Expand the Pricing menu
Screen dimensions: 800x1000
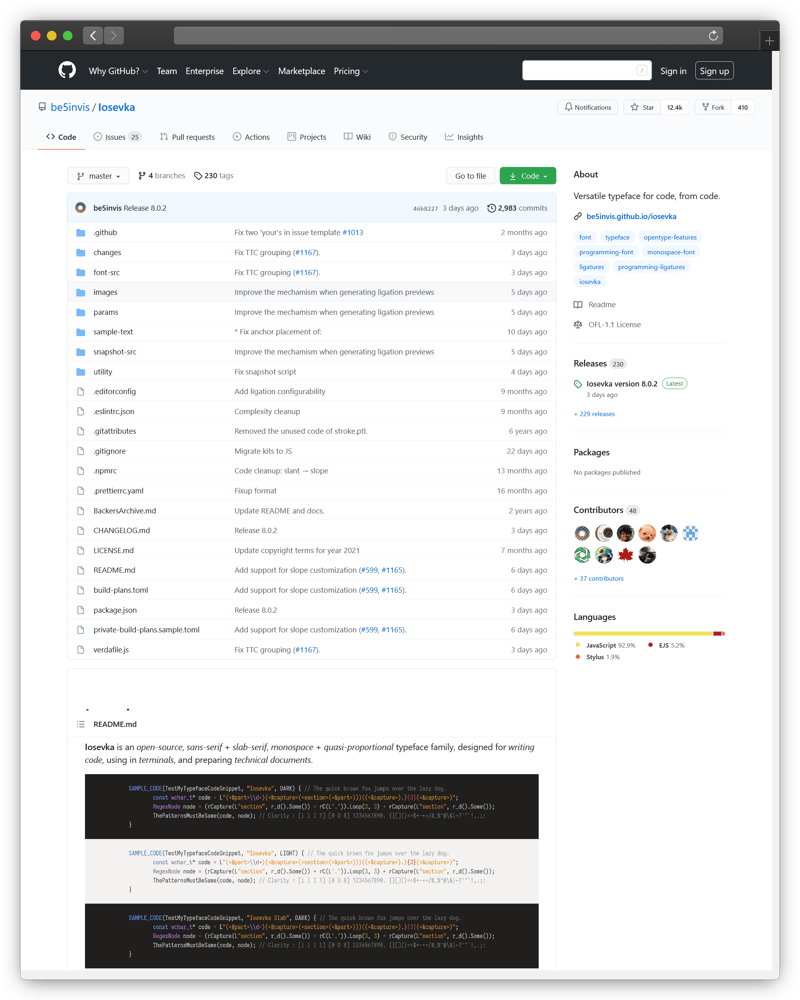[x=351, y=71]
